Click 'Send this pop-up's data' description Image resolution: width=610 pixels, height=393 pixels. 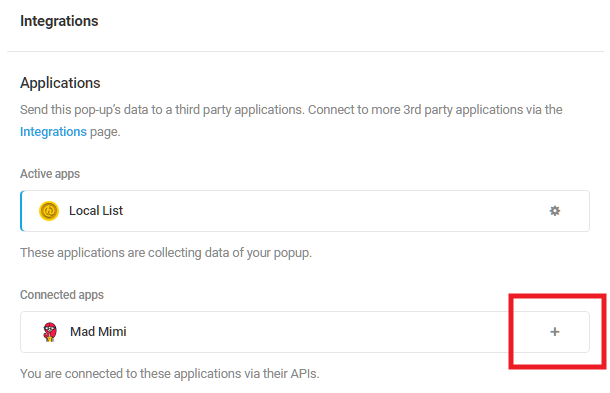(x=291, y=121)
